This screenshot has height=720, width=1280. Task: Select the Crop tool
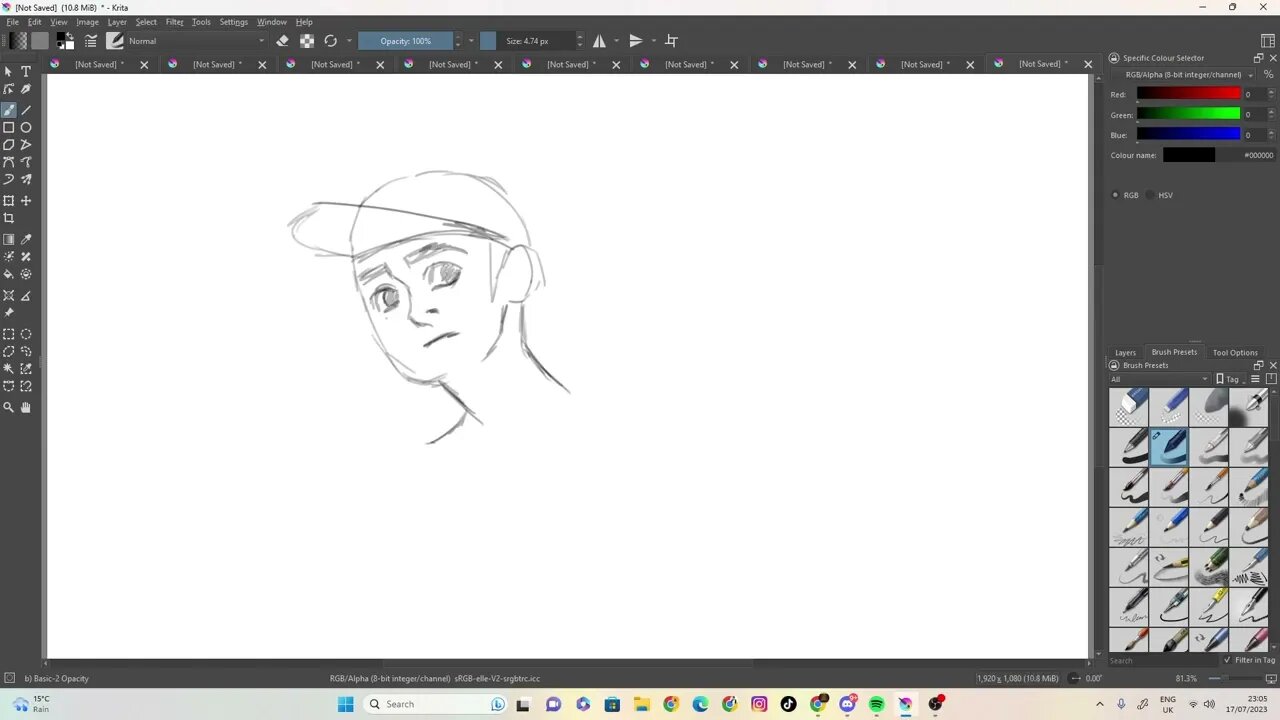[9, 218]
